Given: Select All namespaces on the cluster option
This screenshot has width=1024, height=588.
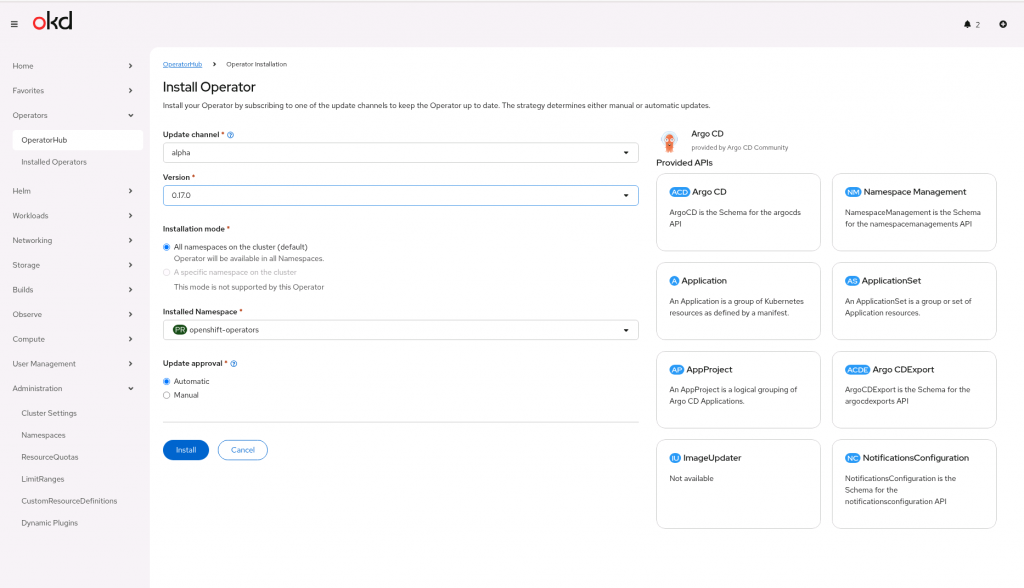Looking at the screenshot, I should click(x=167, y=247).
